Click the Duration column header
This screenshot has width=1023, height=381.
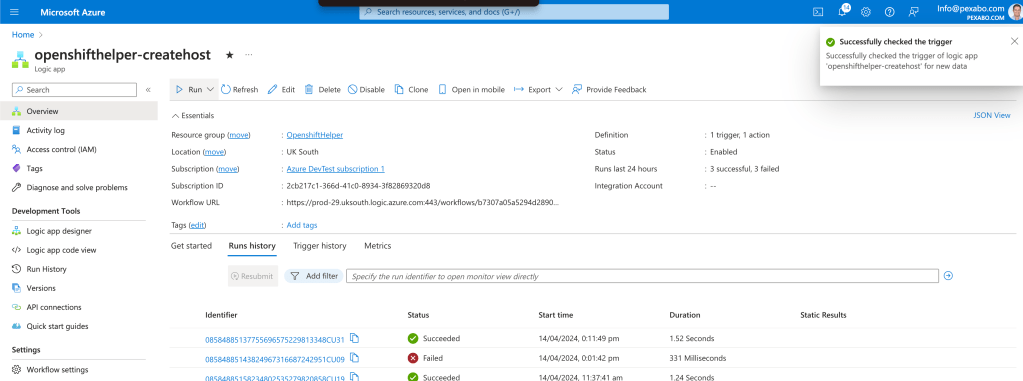684,315
